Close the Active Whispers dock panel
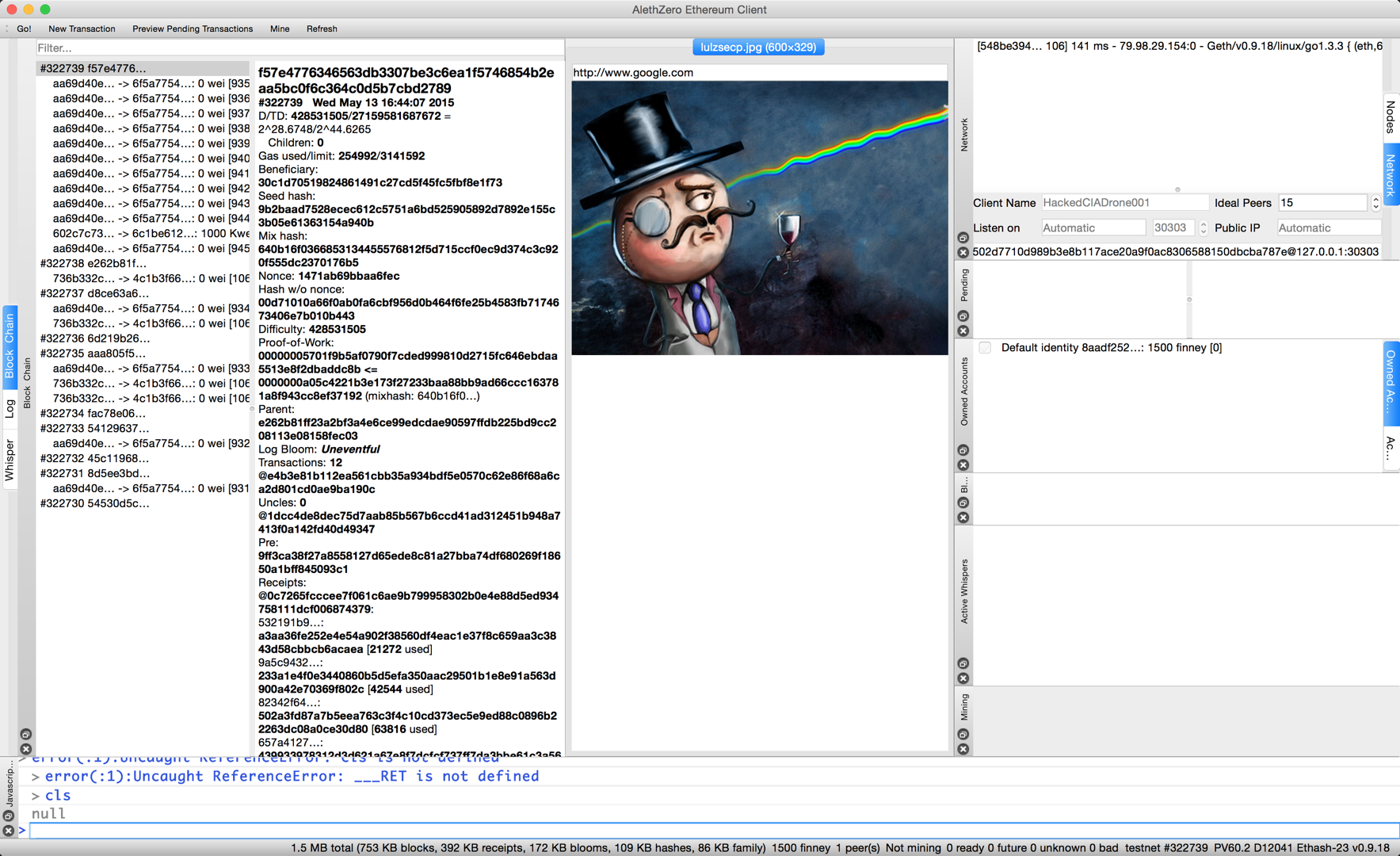 (x=963, y=678)
